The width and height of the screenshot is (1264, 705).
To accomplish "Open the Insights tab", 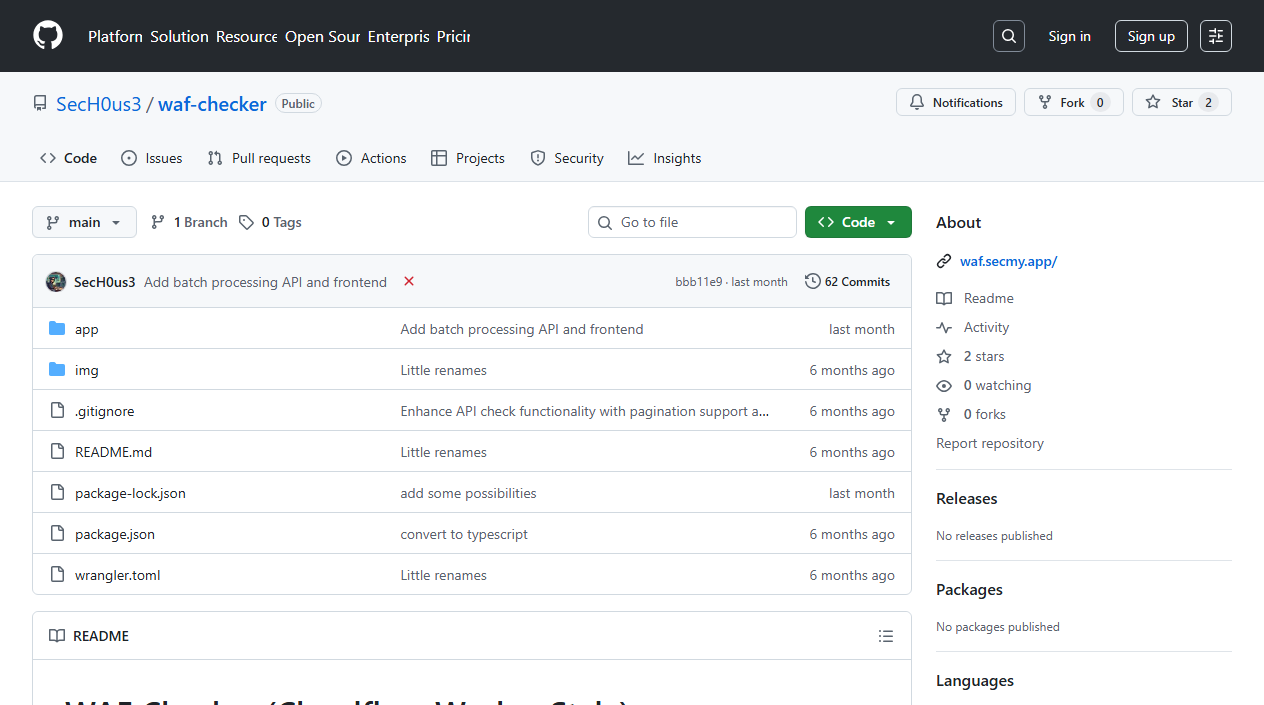I will coord(665,158).
